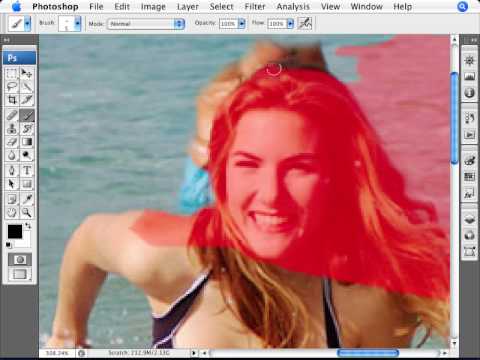The image size is (480, 360).
Task: Open the tool preset picker arrow
Action: [27, 24]
